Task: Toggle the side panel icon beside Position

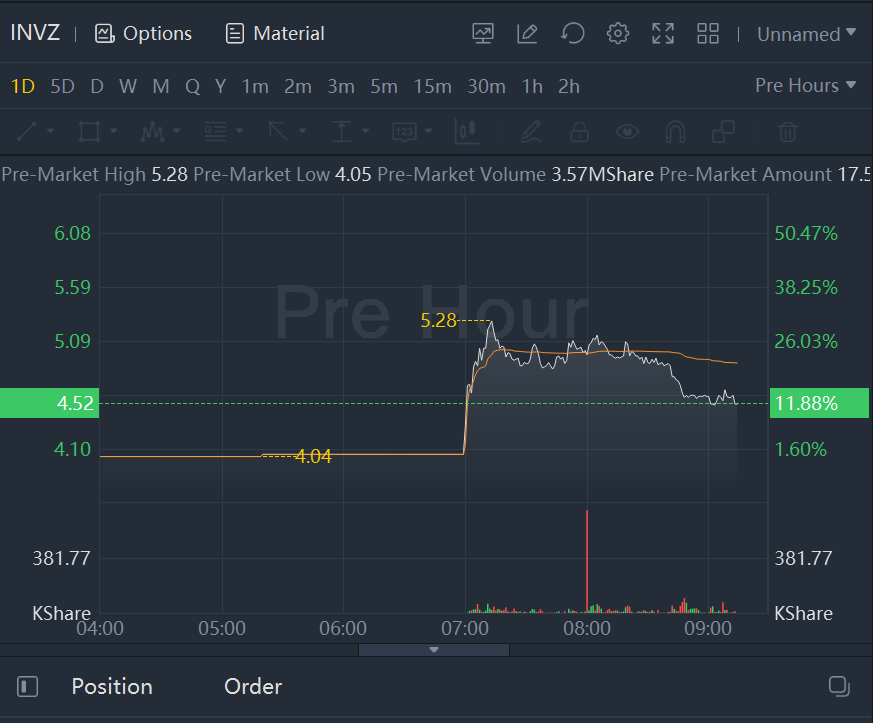Action: click(27, 686)
